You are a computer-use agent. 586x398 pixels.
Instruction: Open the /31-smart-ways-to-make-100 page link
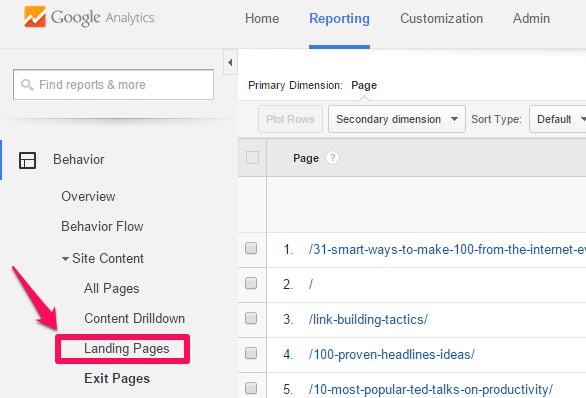point(447,249)
